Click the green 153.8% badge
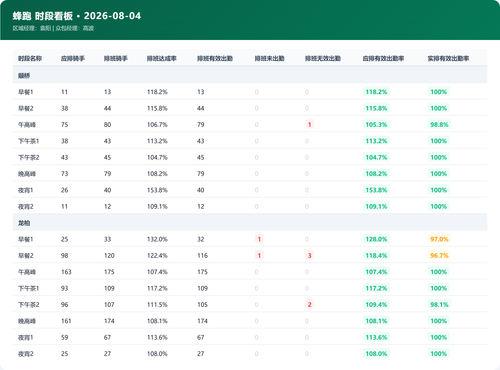 click(376, 190)
